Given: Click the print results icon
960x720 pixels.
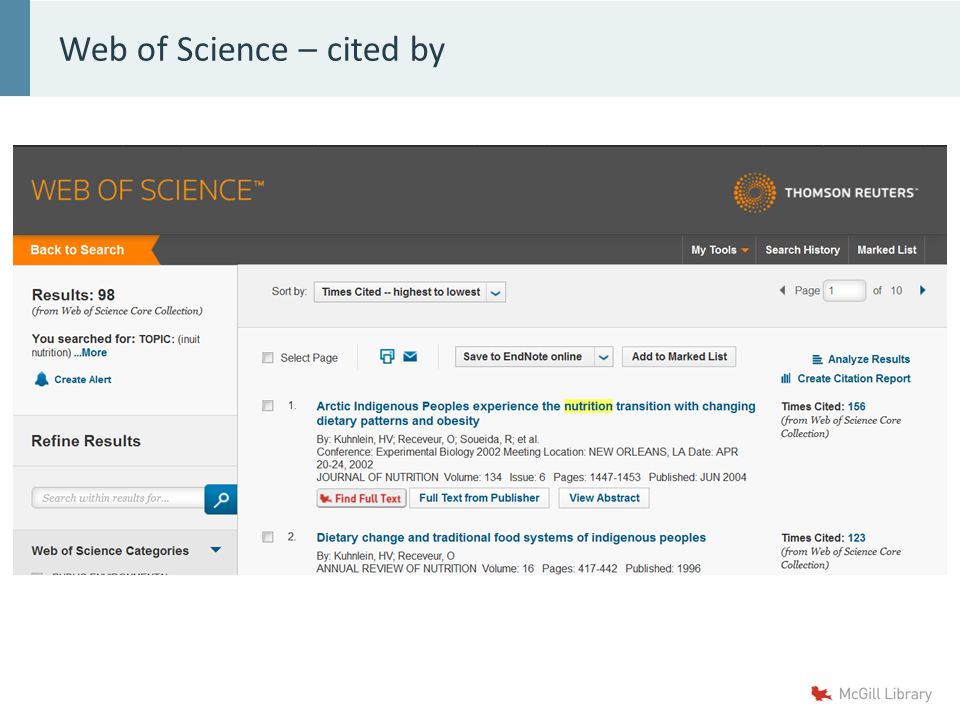Looking at the screenshot, I should click(387, 356).
